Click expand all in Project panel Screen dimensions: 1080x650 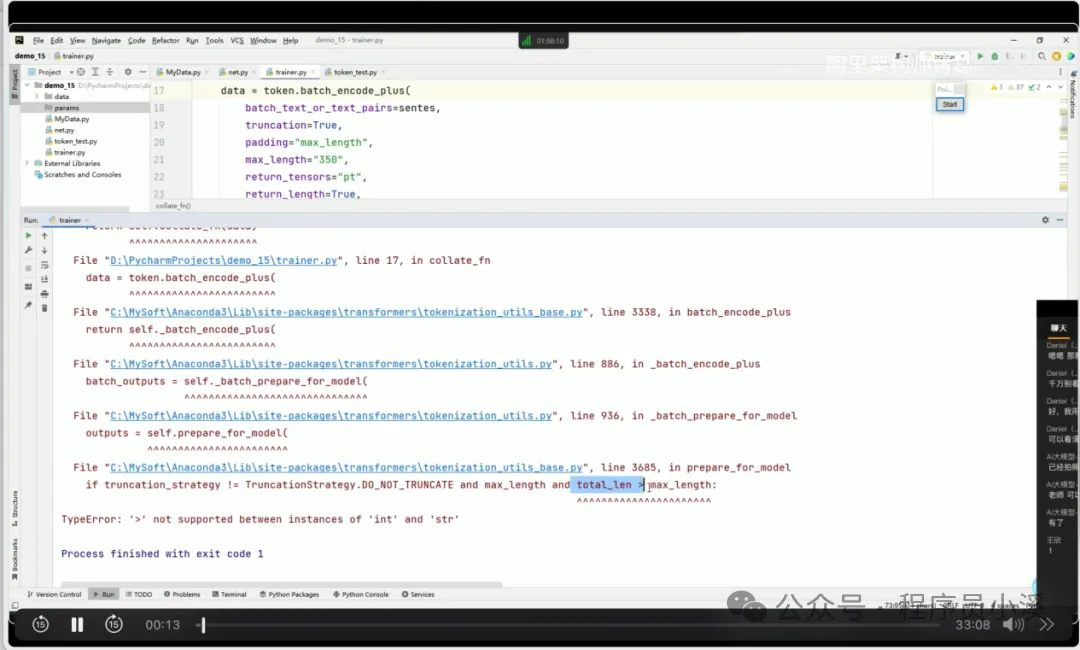pos(96,72)
